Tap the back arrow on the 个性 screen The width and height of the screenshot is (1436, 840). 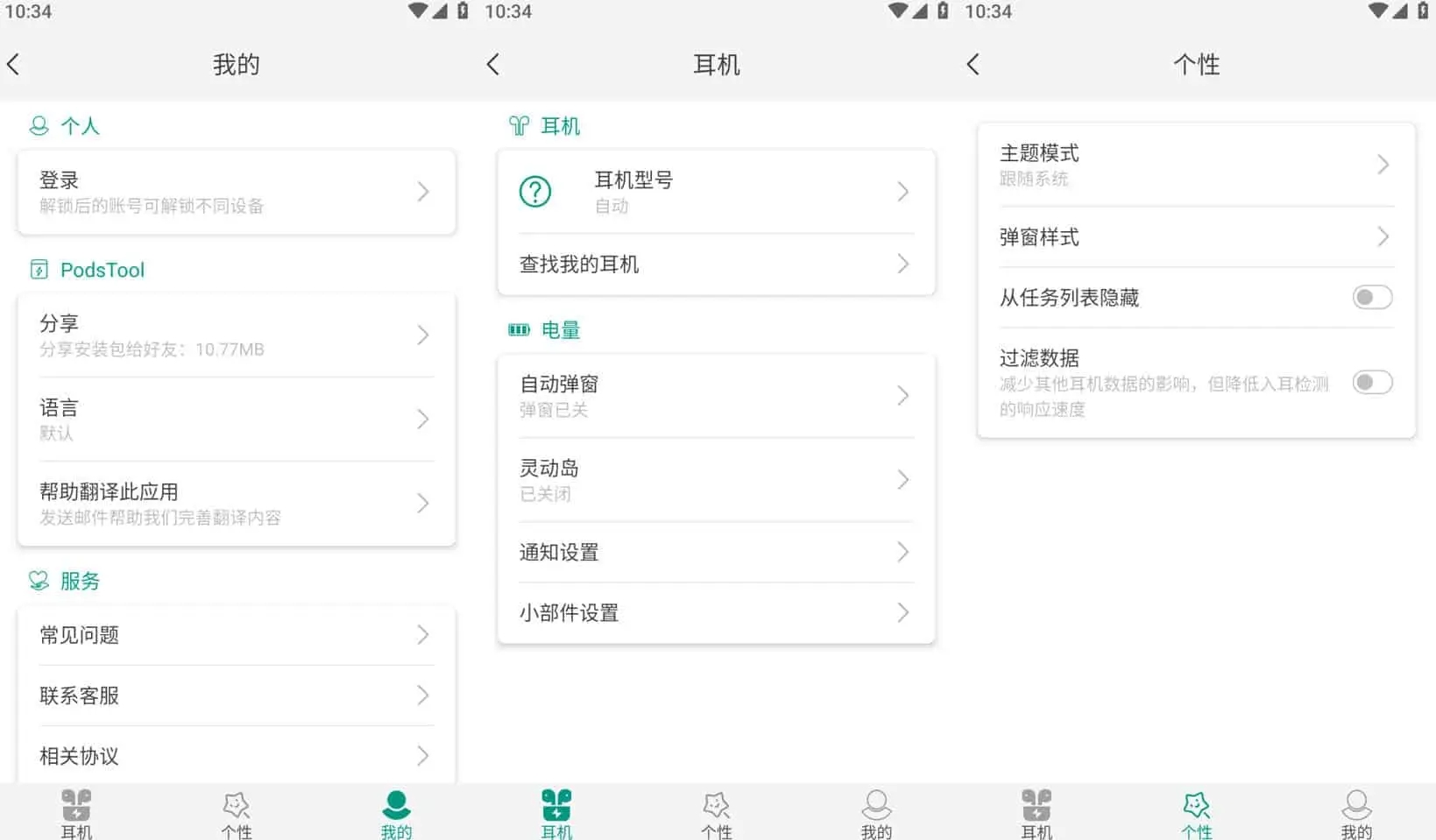coord(973,64)
